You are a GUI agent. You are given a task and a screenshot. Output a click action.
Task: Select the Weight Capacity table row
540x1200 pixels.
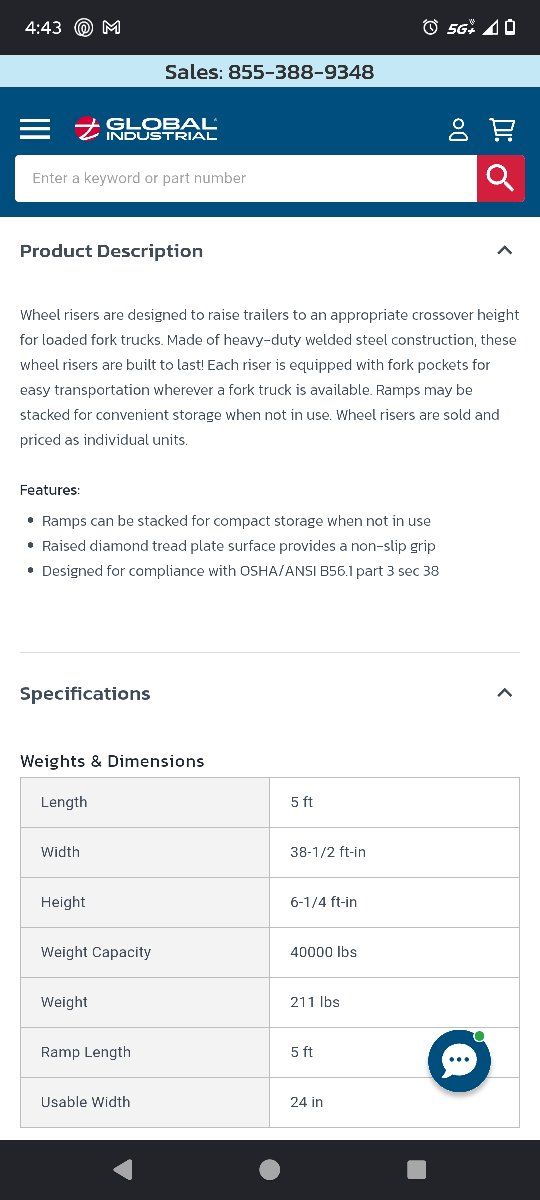coord(270,952)
